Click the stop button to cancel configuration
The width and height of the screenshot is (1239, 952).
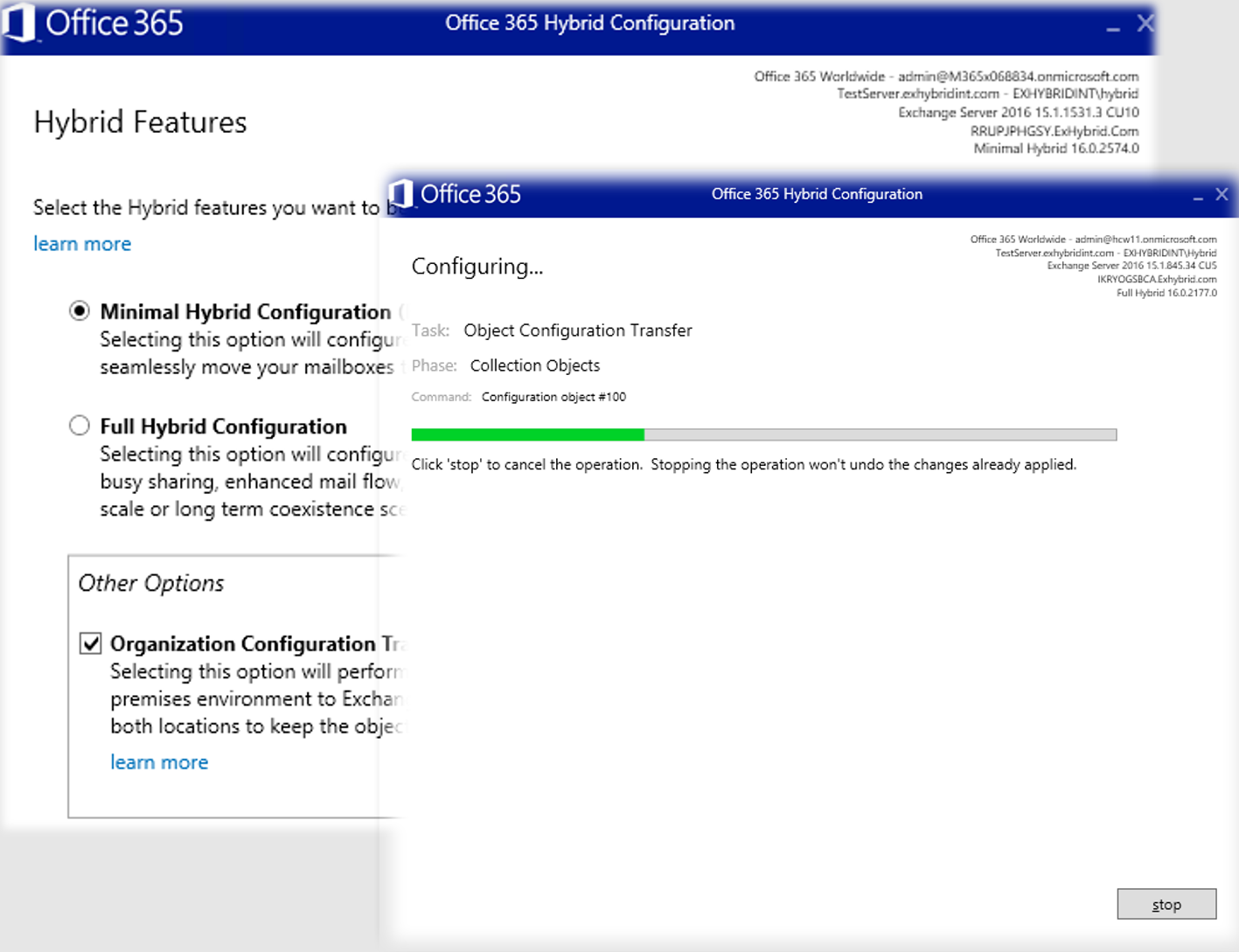pyautogui.click(x=1166, y=904)
